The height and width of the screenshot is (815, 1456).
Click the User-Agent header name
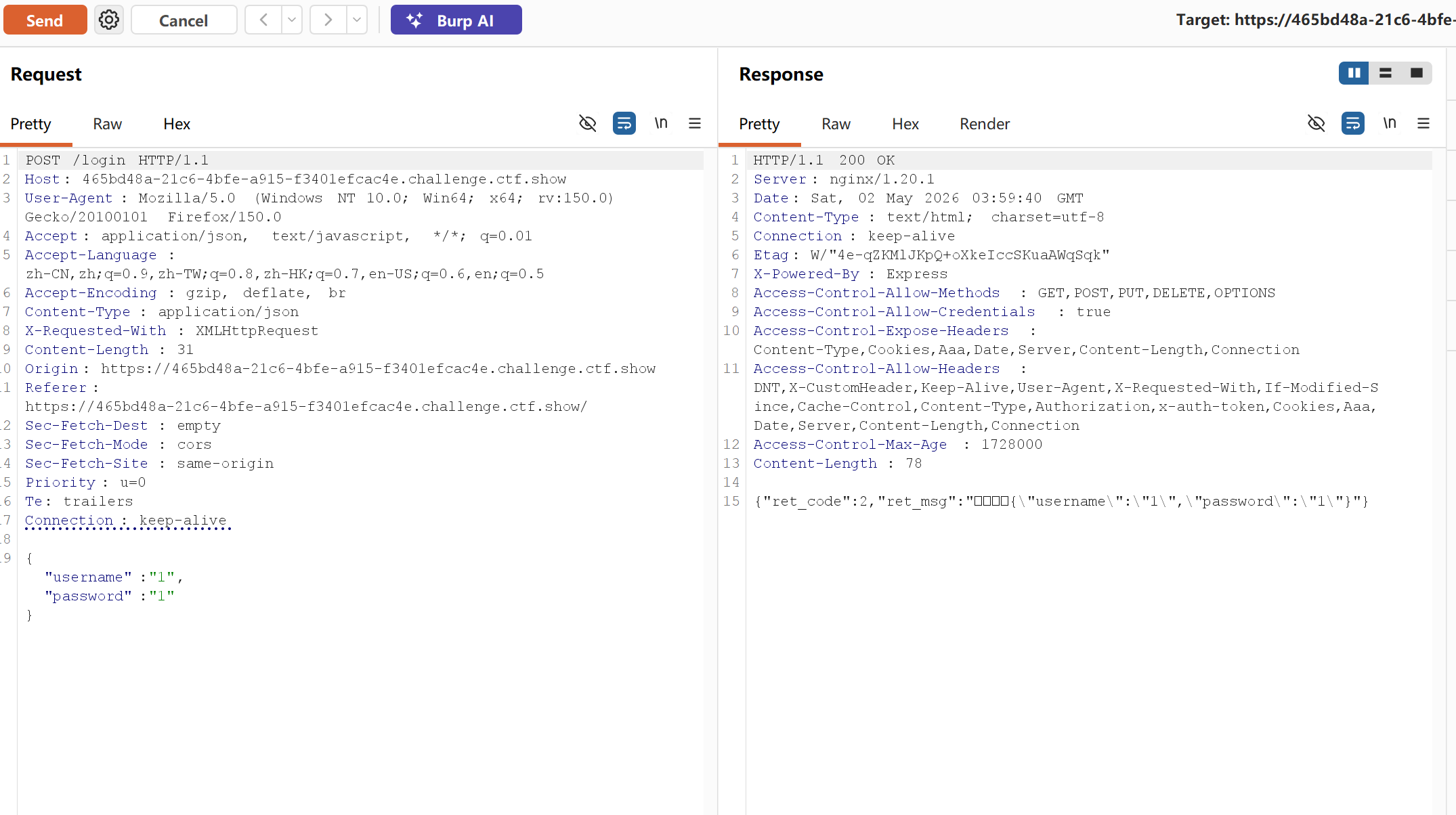pos(68,198)
